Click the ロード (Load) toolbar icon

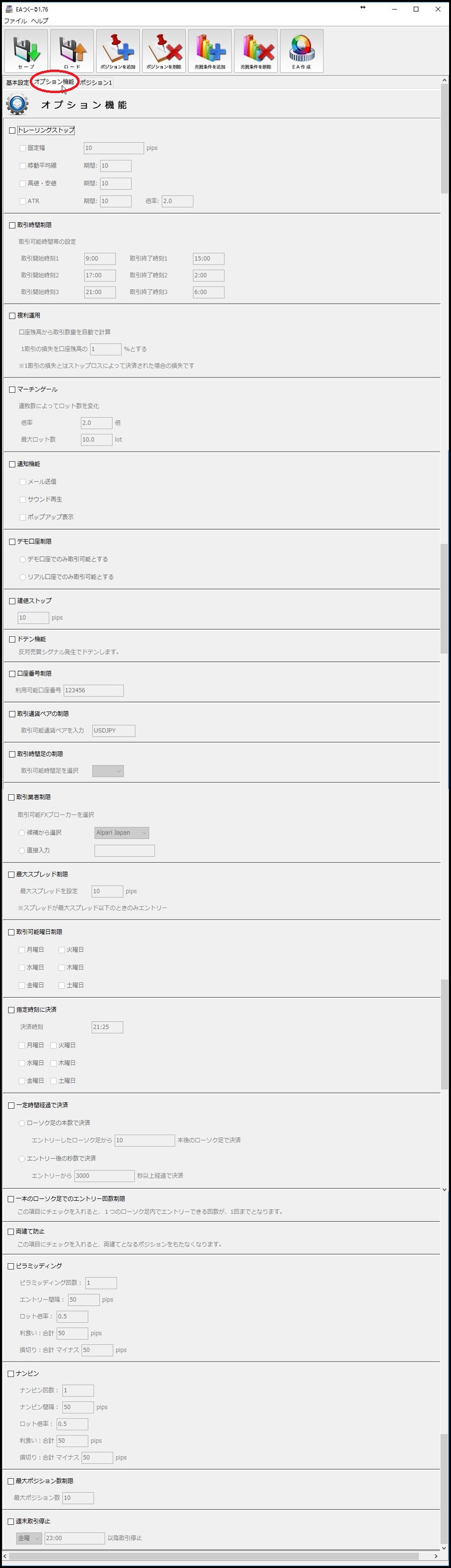tap(72, 51)
